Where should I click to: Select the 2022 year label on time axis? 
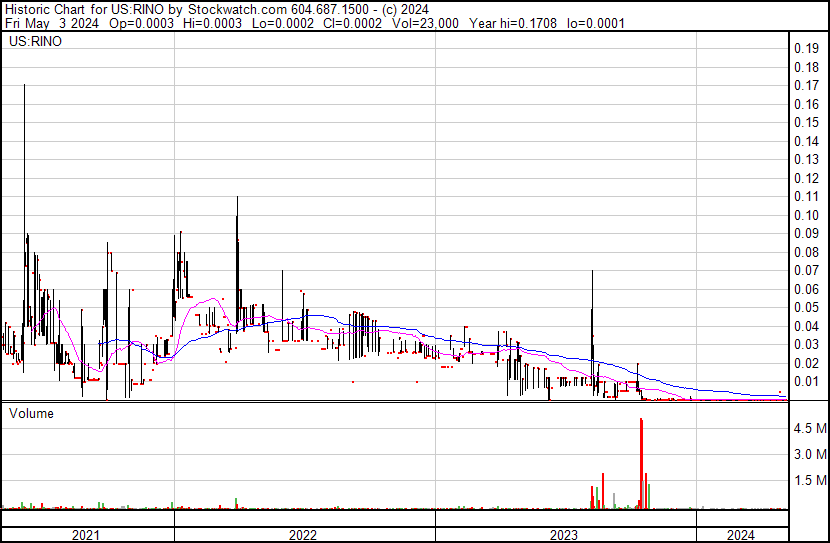[303, 534]
